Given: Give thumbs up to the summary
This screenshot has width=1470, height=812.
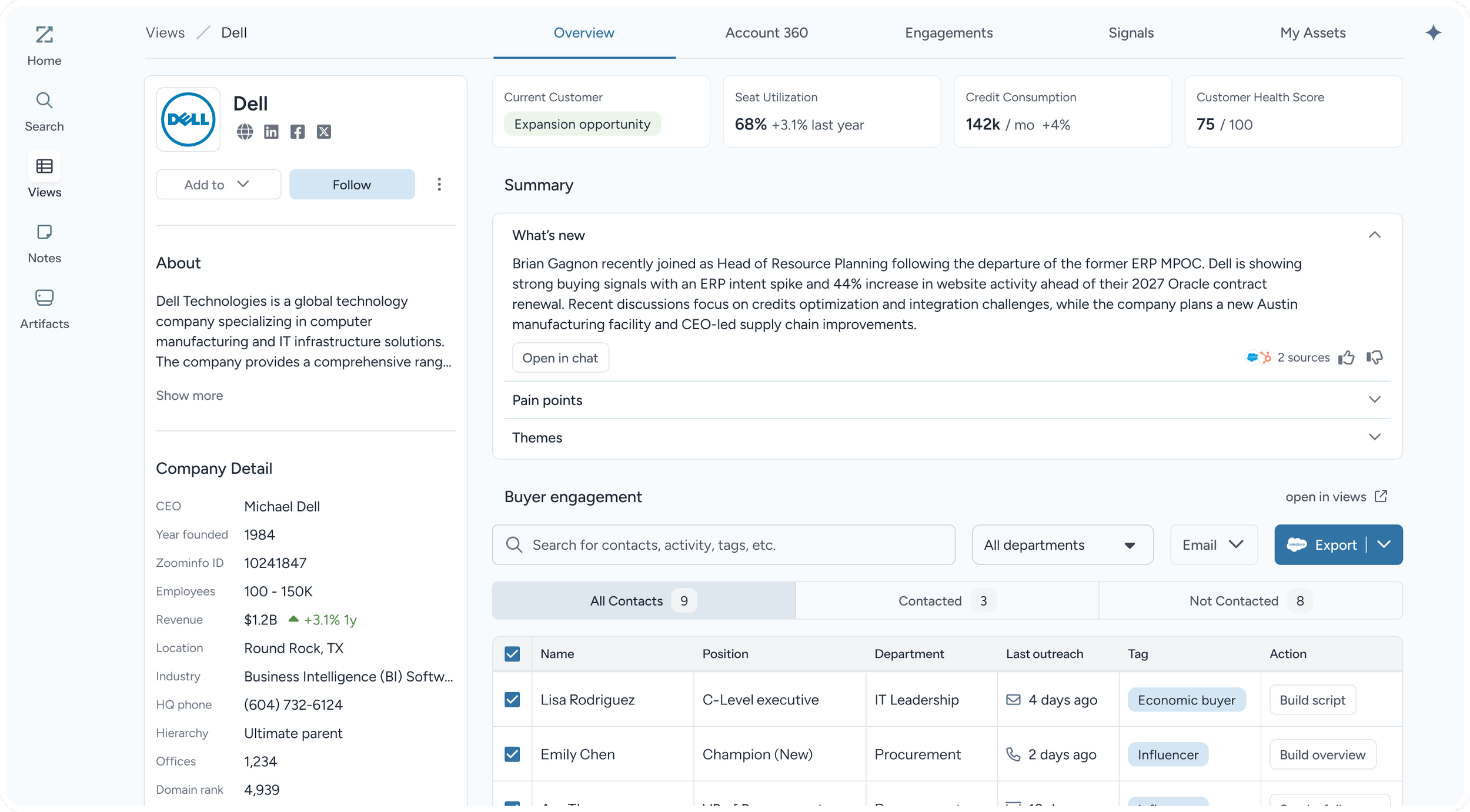Looking at the screenshot, I should click(x=1347, y=357).
